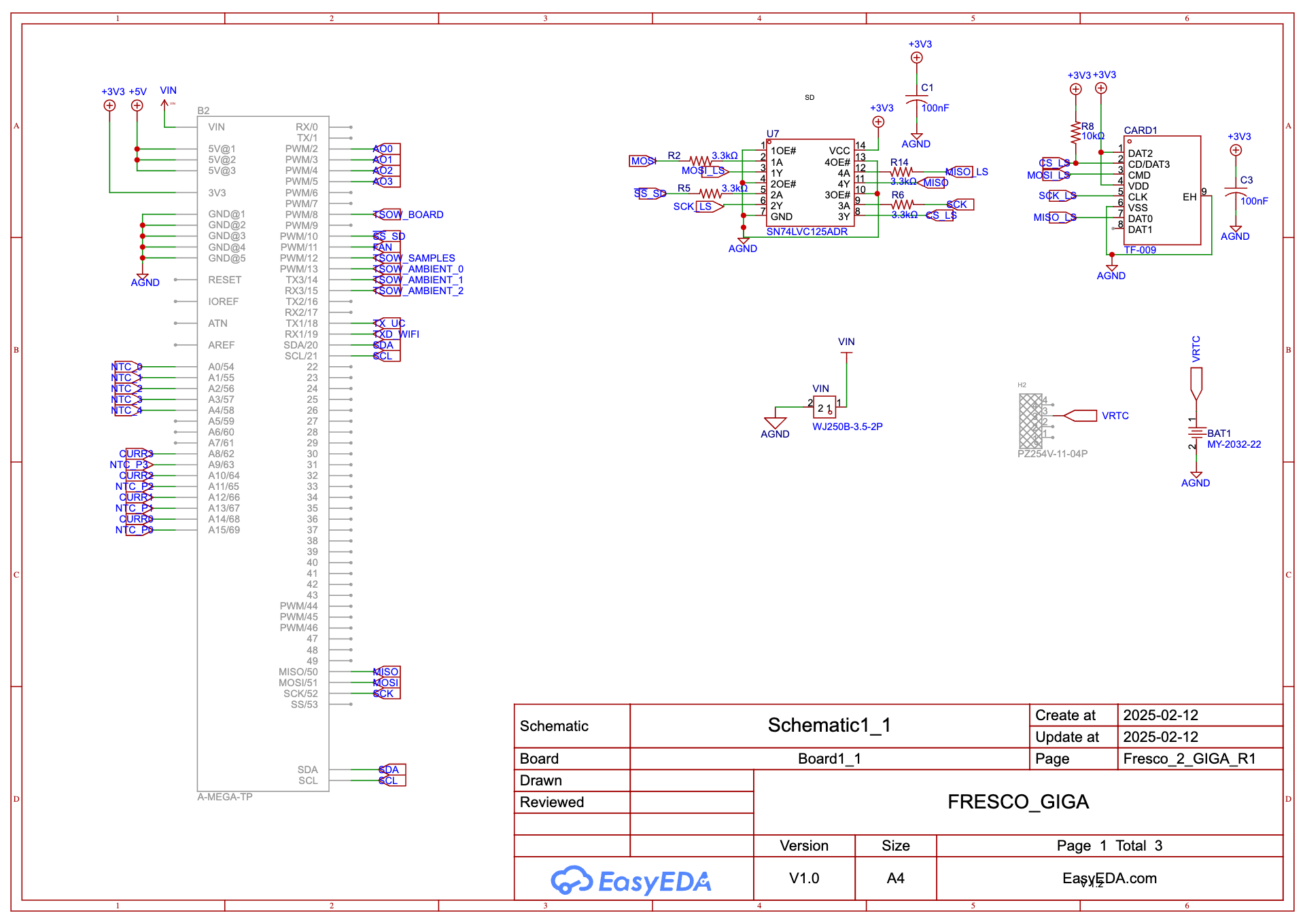Click the 3.3kΩ value of R14

coord(903,181)
